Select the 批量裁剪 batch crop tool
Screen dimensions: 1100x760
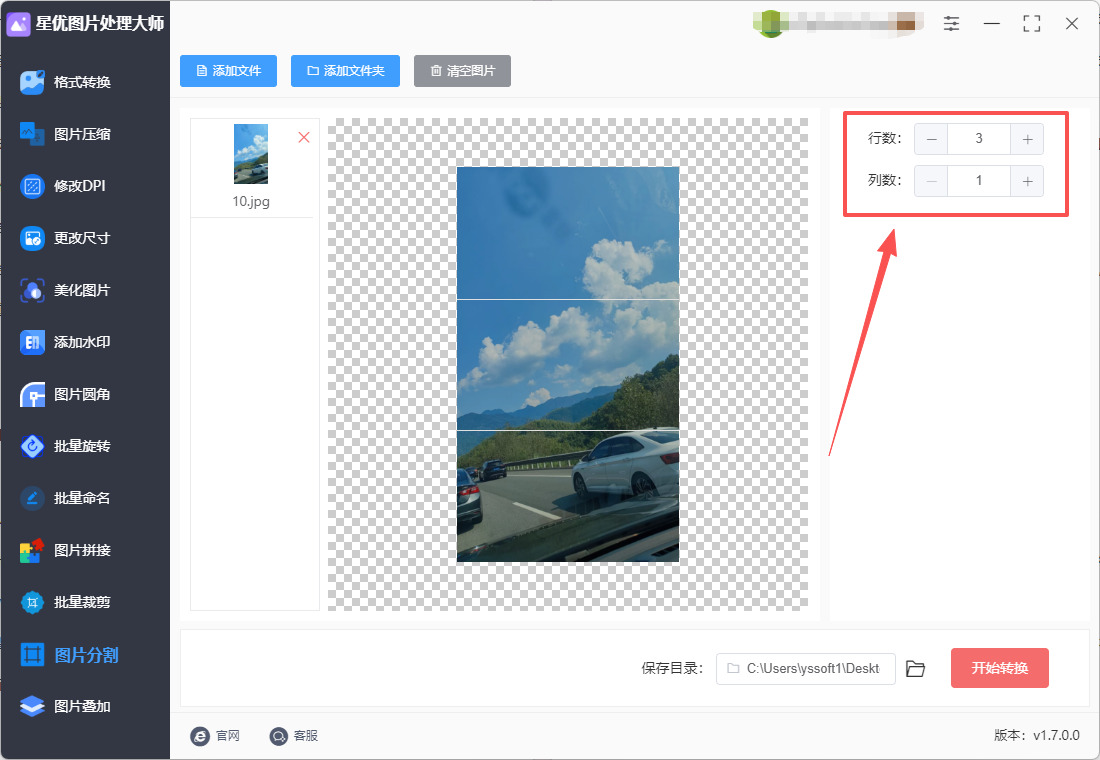(x=65, y=602)
